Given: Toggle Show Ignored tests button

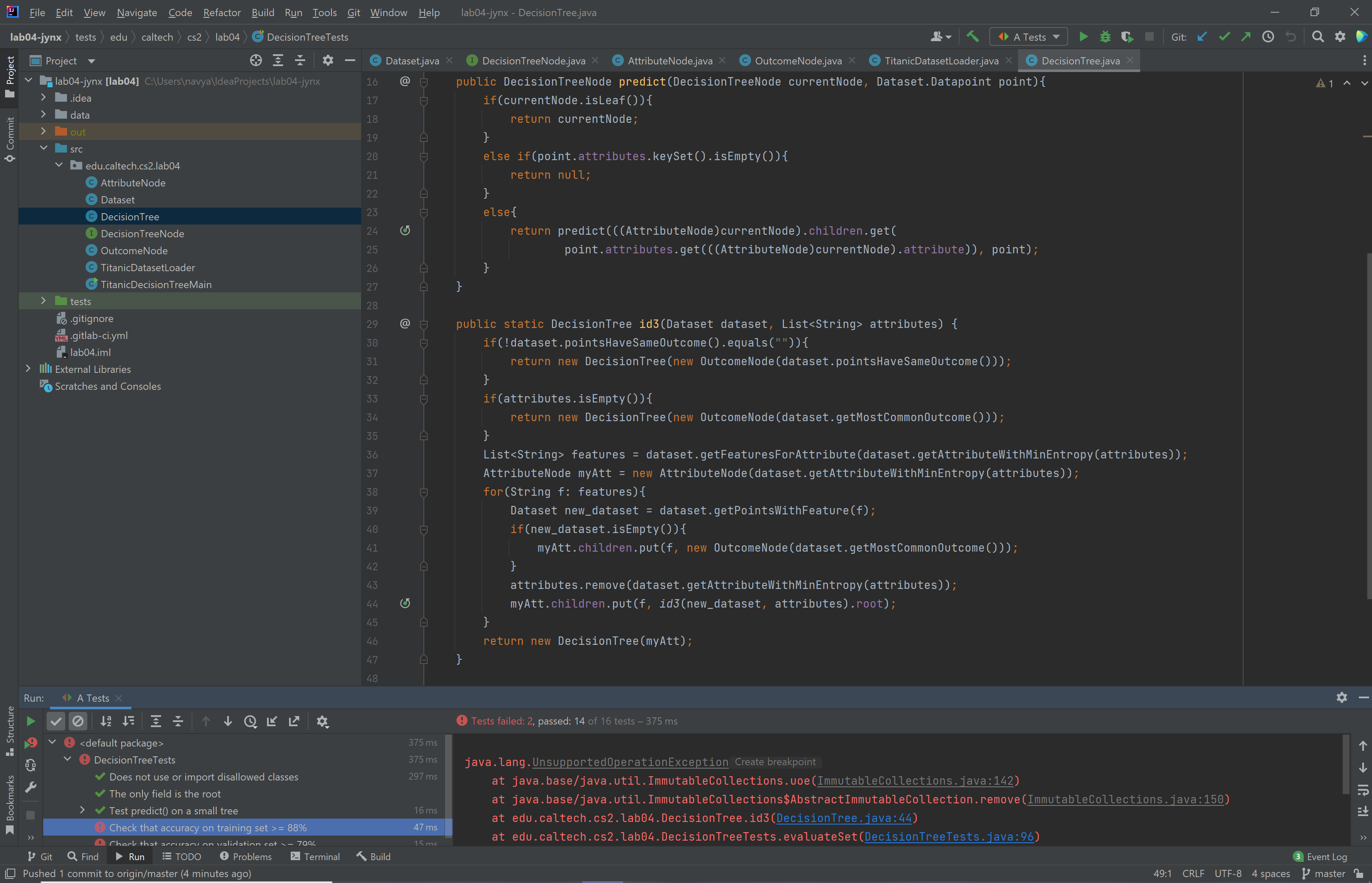Looking at the screenshot, I should 78,721.
